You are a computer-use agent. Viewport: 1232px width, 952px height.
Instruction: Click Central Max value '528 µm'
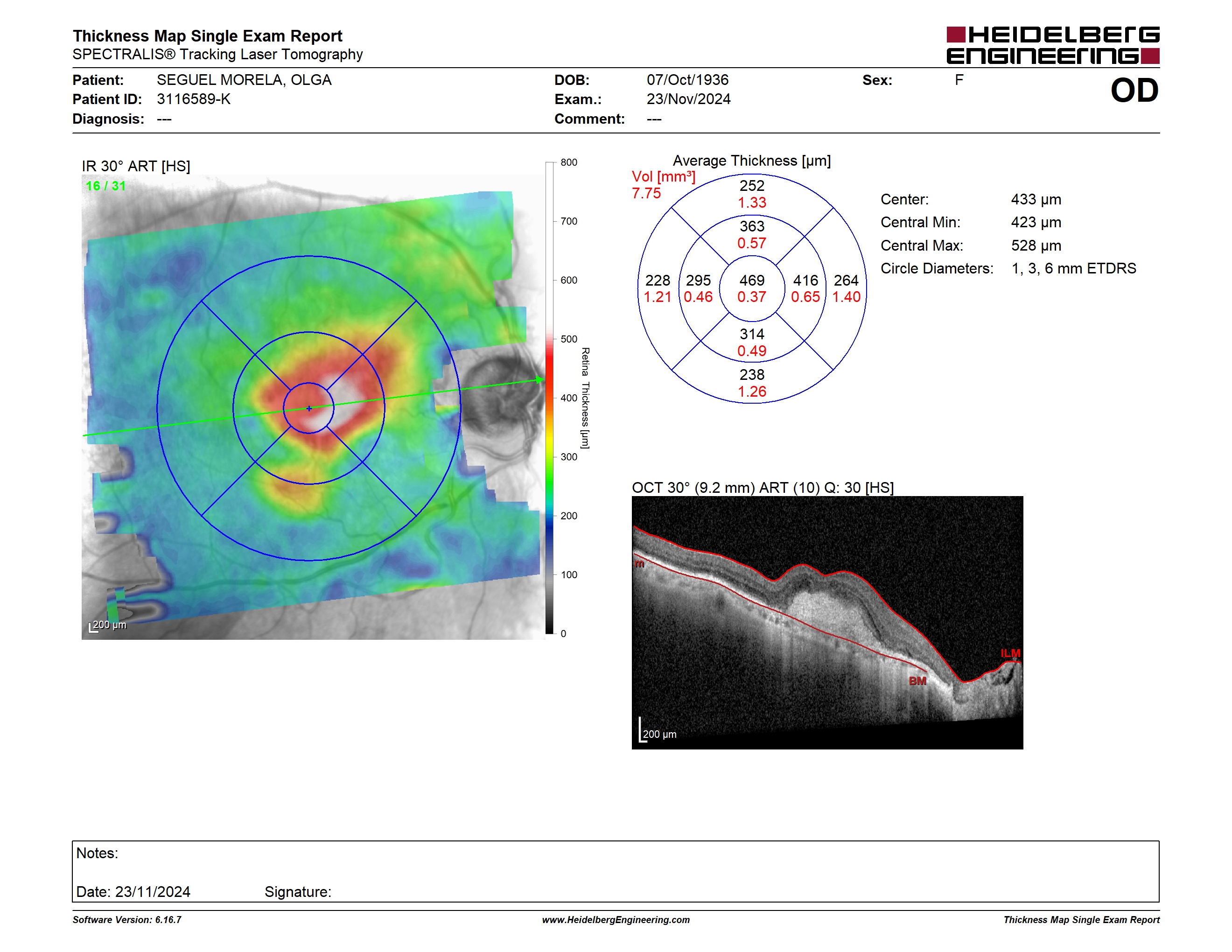(1036, 245)
